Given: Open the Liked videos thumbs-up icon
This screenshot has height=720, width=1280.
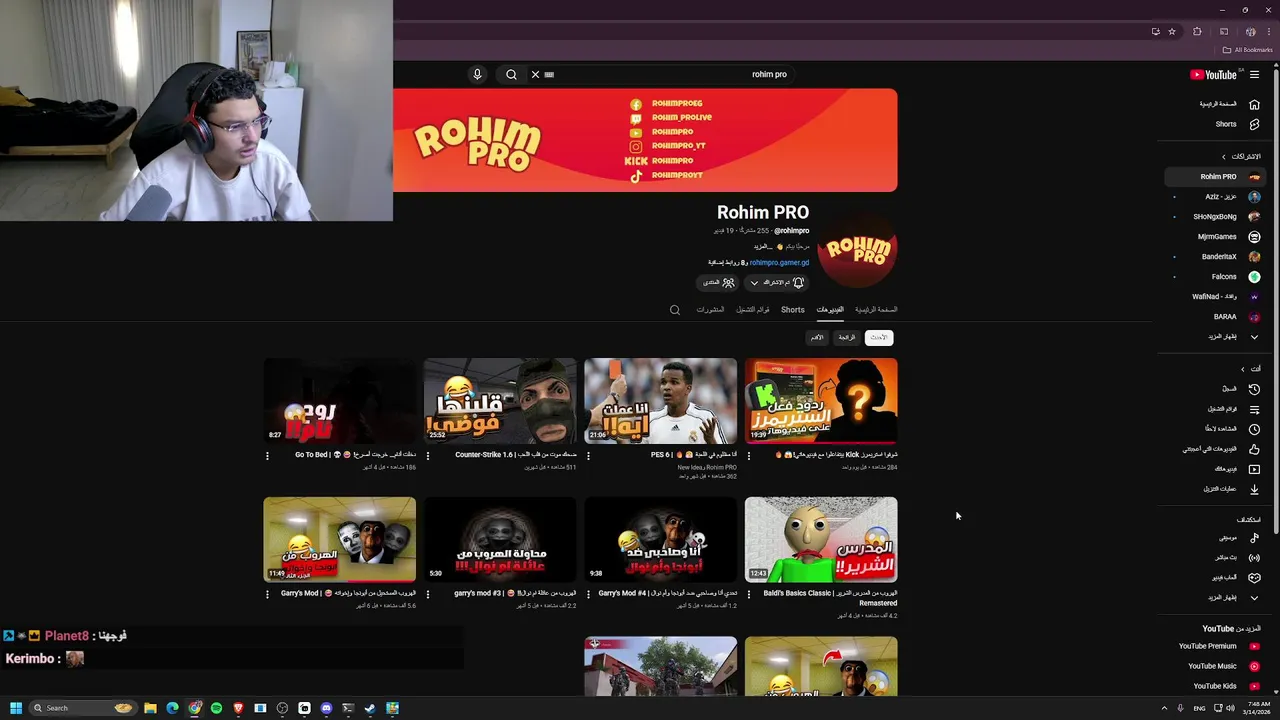Looking at the screenshot, I should pos(1254,449).
